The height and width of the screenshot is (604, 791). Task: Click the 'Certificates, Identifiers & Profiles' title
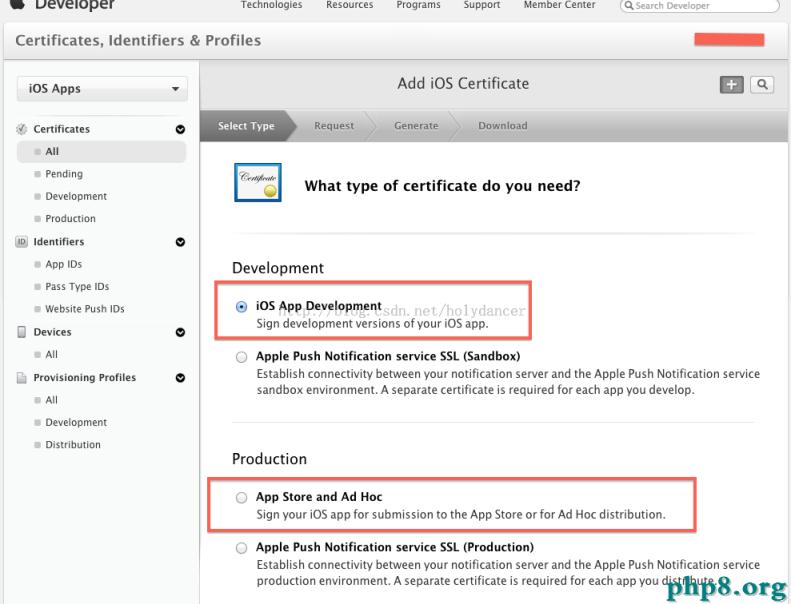coord(138,40)
